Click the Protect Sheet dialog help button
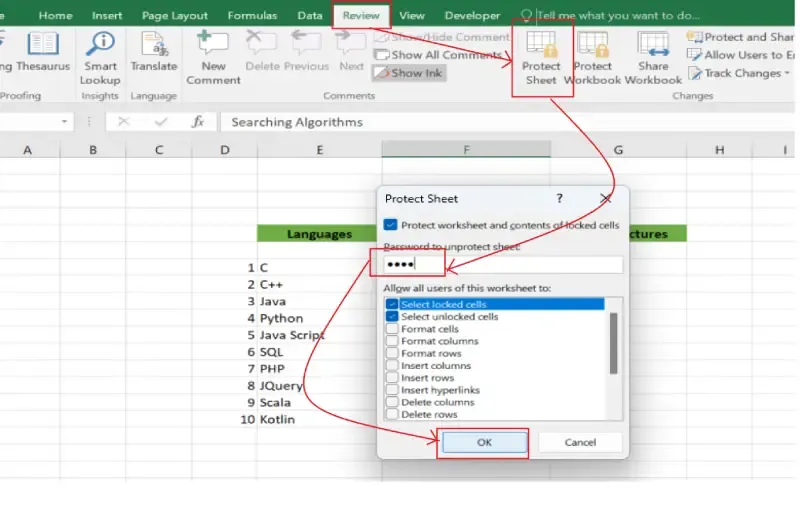The height and width of the screenshot is (507, 800). [x=560, y=198]
